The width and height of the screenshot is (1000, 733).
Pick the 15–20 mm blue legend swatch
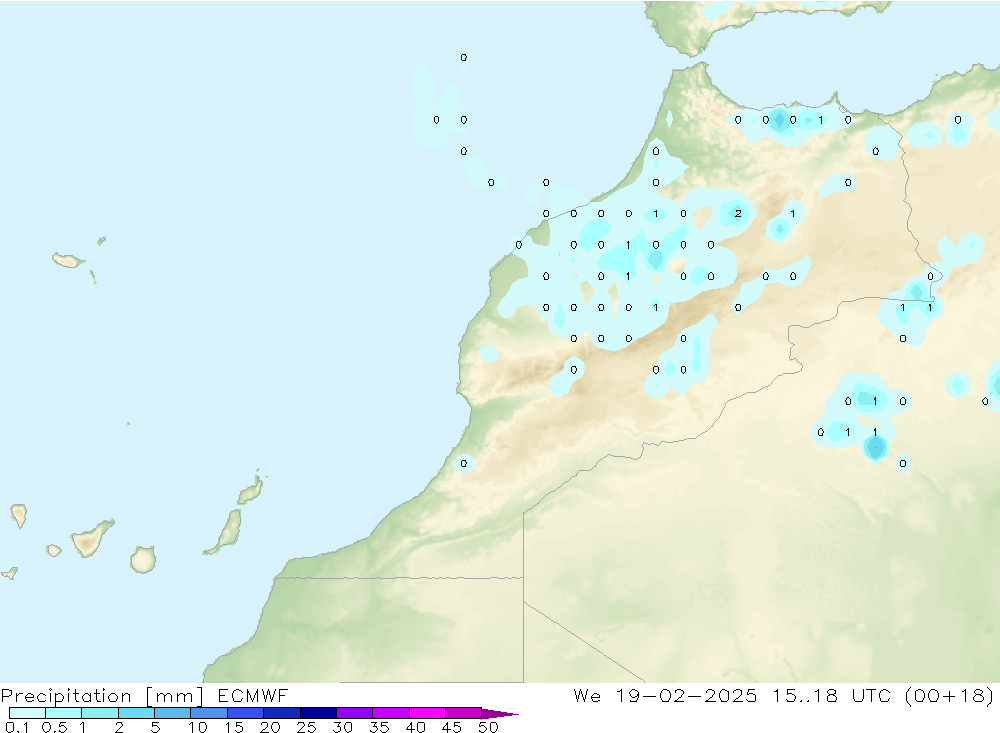(x=246, y=713)
